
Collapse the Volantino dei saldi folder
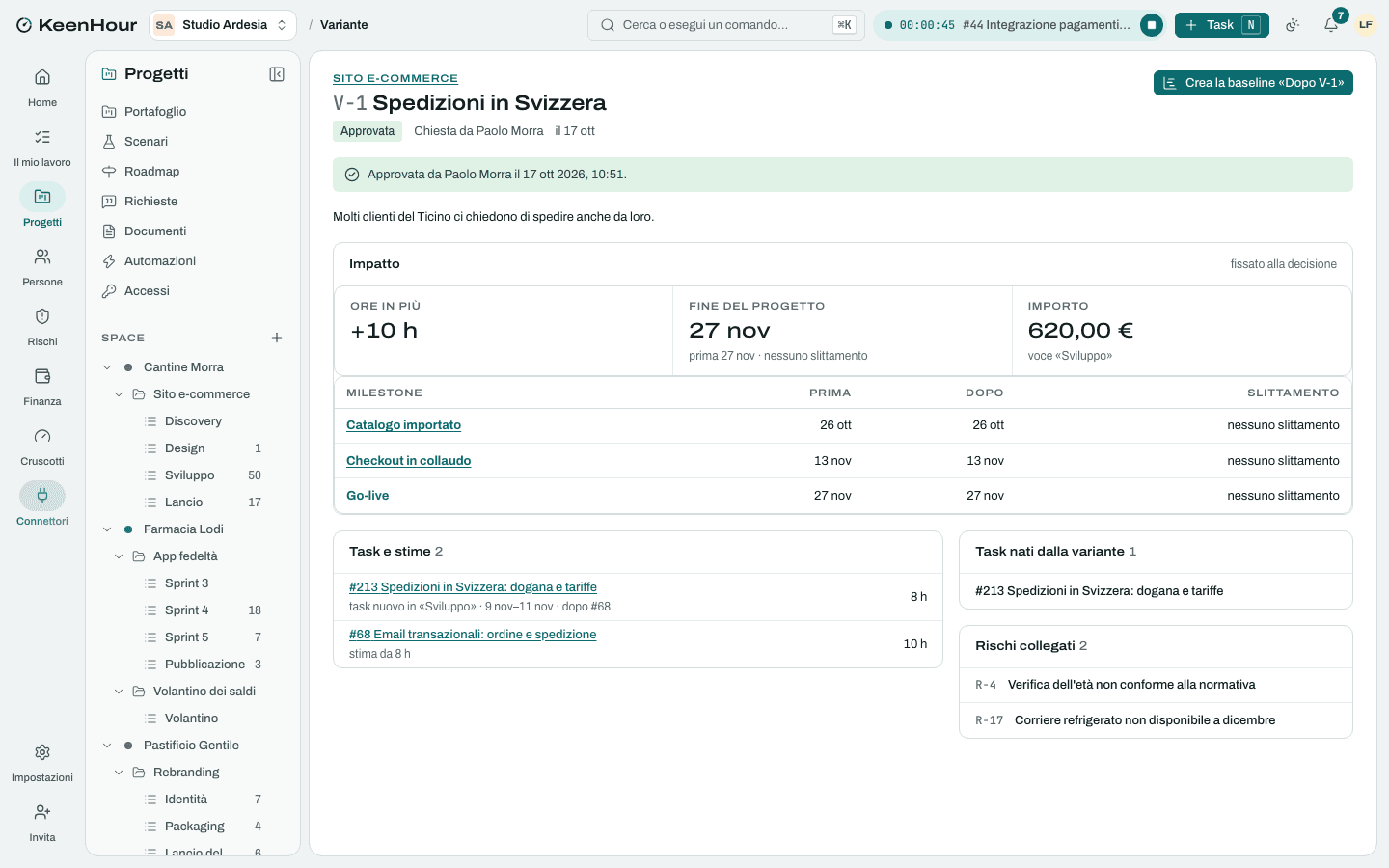119,692
